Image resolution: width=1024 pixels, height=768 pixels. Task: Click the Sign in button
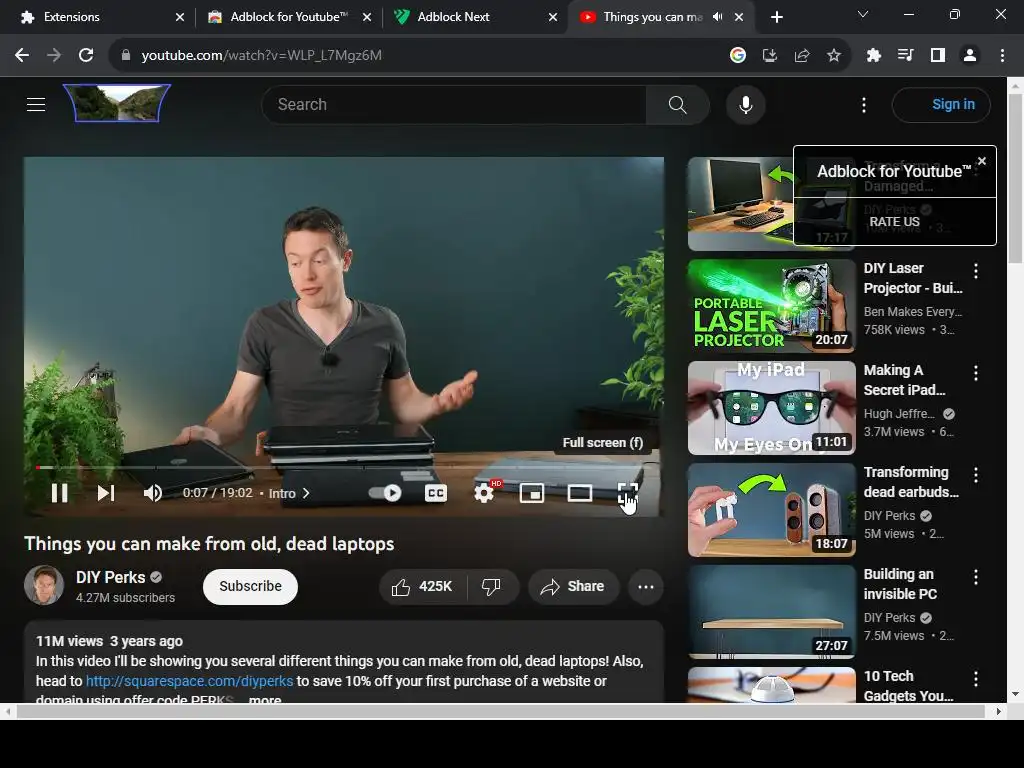[x=941, y=104]
